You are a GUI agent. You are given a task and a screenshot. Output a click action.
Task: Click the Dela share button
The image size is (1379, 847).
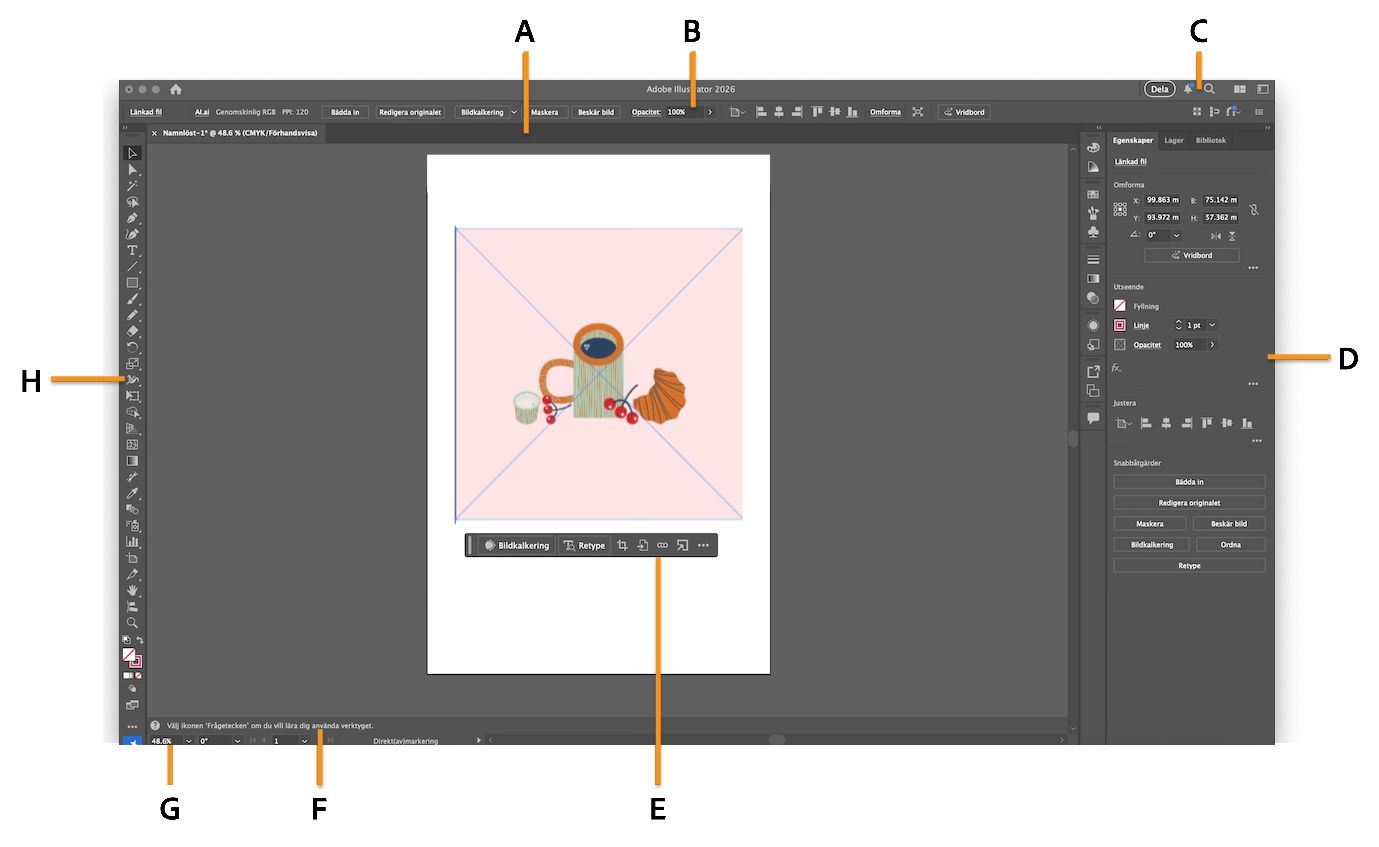pyautogui.click(x=1159, y=89)
